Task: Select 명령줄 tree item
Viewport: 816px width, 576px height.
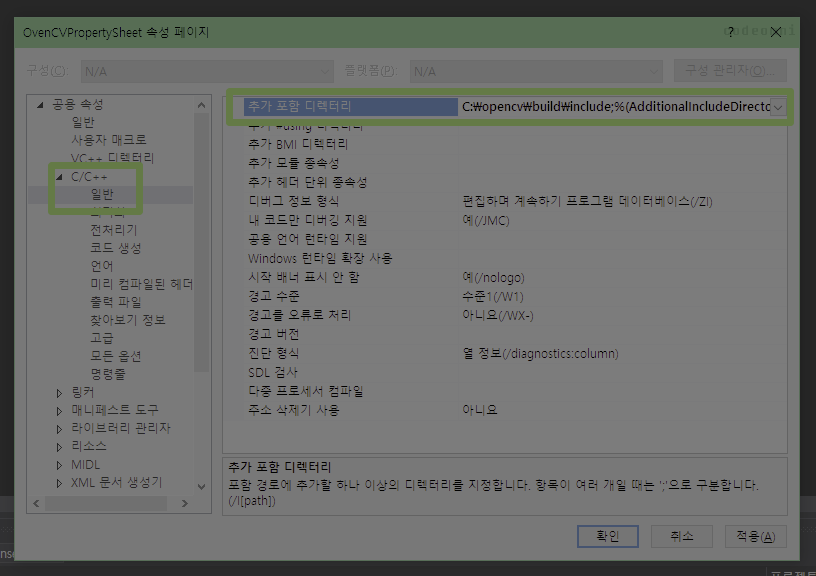Action: [108, 374]
